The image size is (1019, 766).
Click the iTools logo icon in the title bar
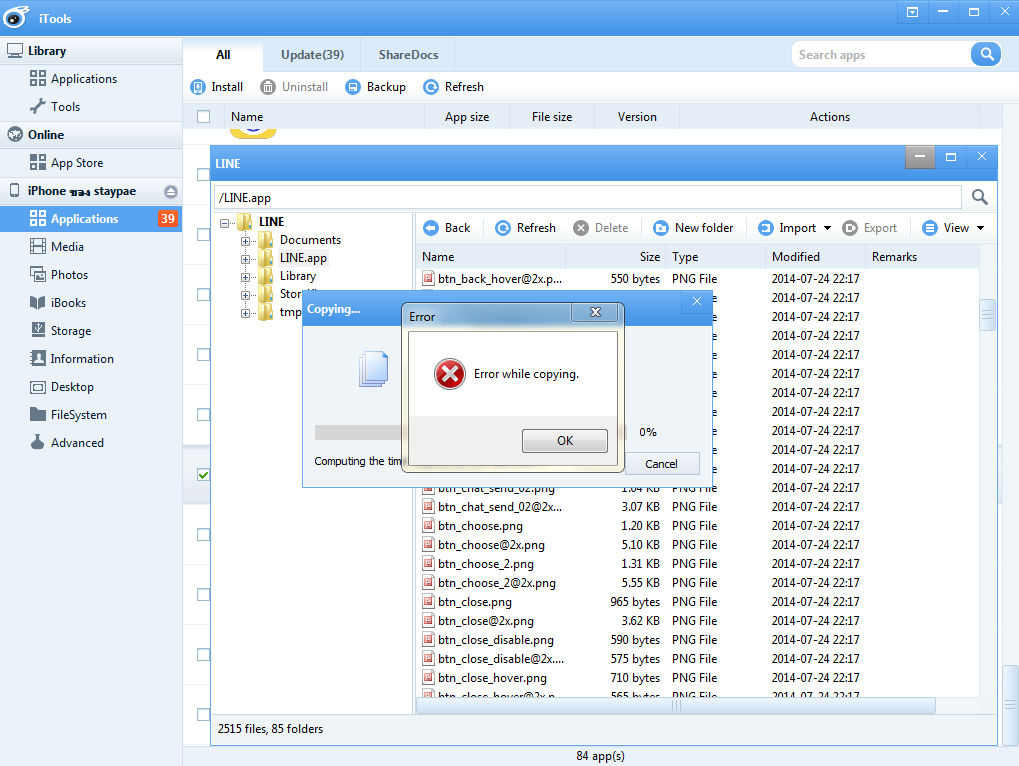(16, 18)
